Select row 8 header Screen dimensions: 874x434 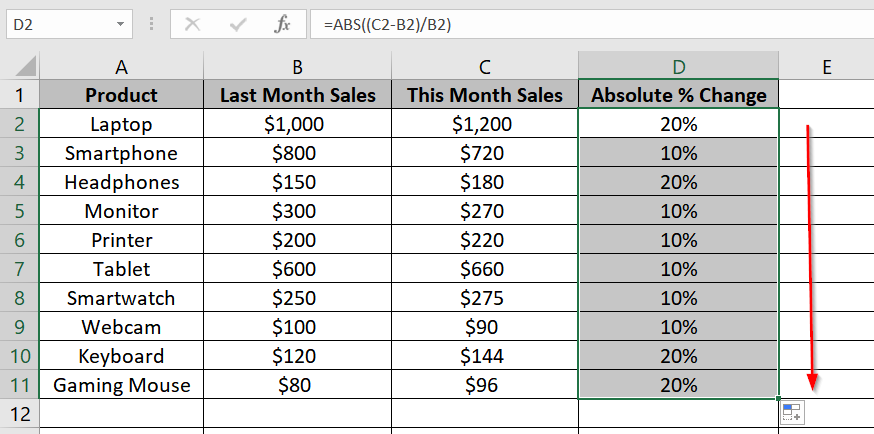click(20, 297)
